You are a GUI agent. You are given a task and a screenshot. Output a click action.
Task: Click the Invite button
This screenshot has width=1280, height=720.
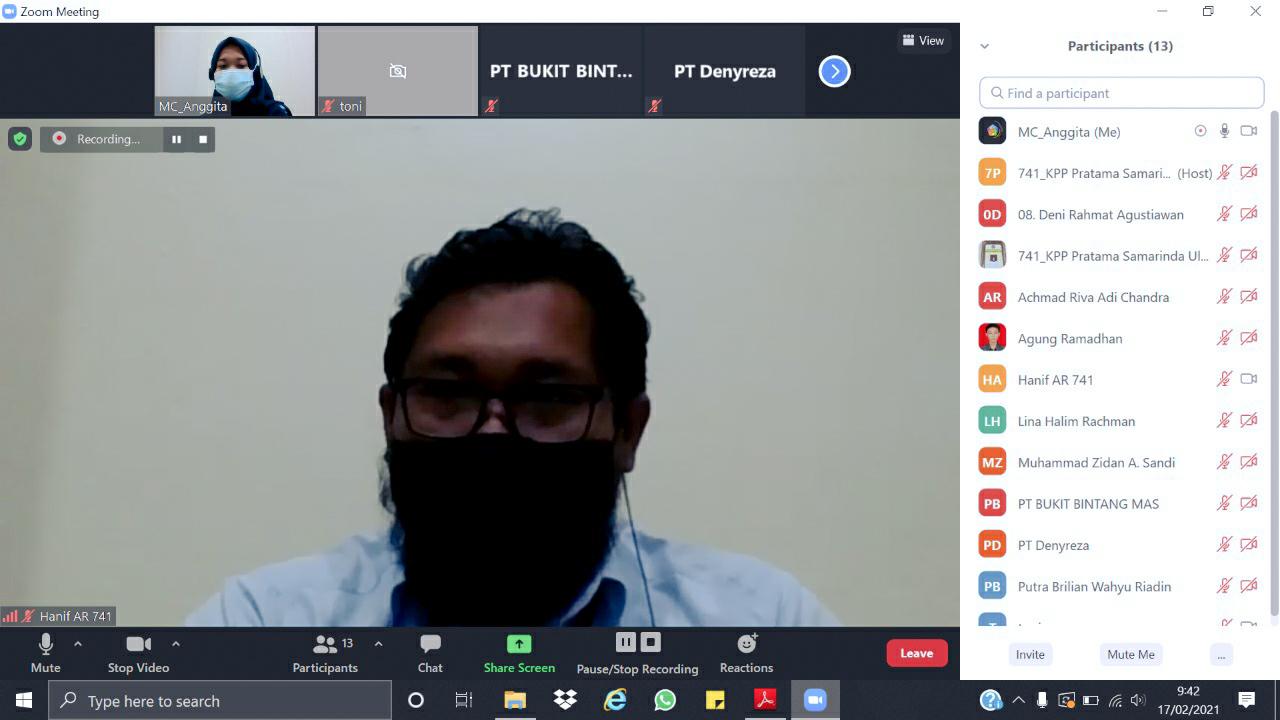coord(1030,654)
